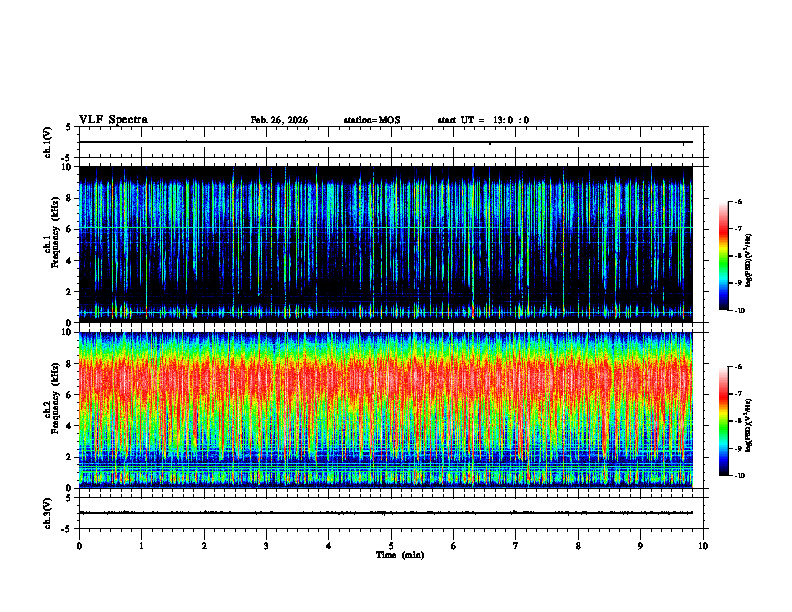This screenshot has width=792, height=612.
Task: Click the "ch.3(V)" axis label
Action: pyautogui.click(x=48, y=513)
